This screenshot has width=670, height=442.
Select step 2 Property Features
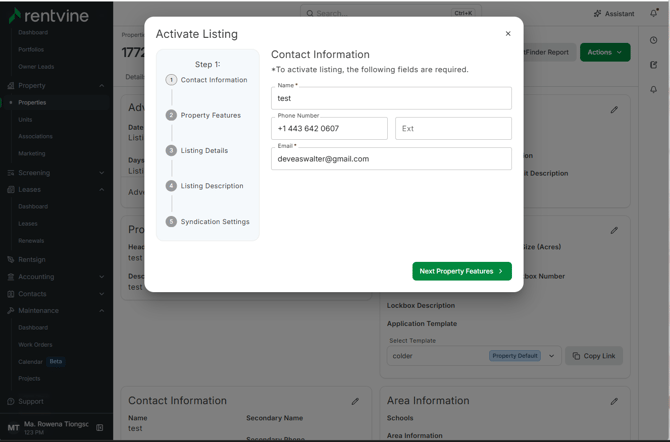point(204,115)
